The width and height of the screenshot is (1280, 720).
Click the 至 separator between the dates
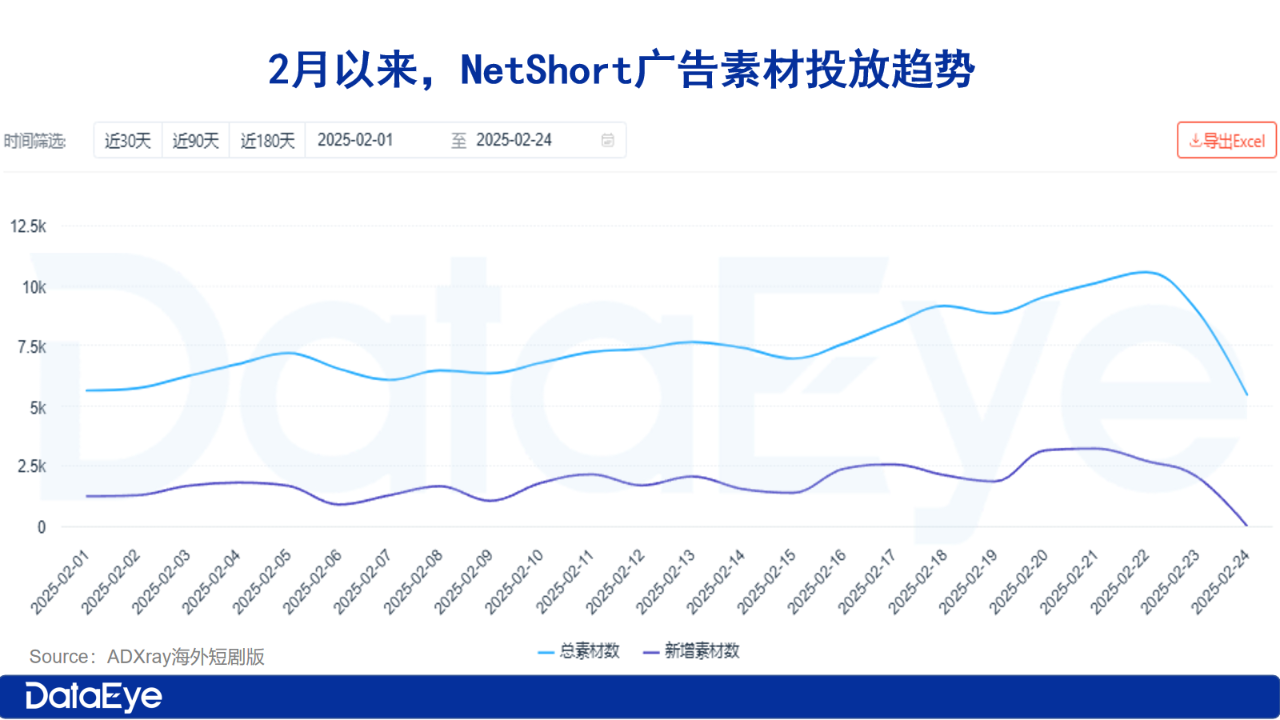(x=459, y=140)
